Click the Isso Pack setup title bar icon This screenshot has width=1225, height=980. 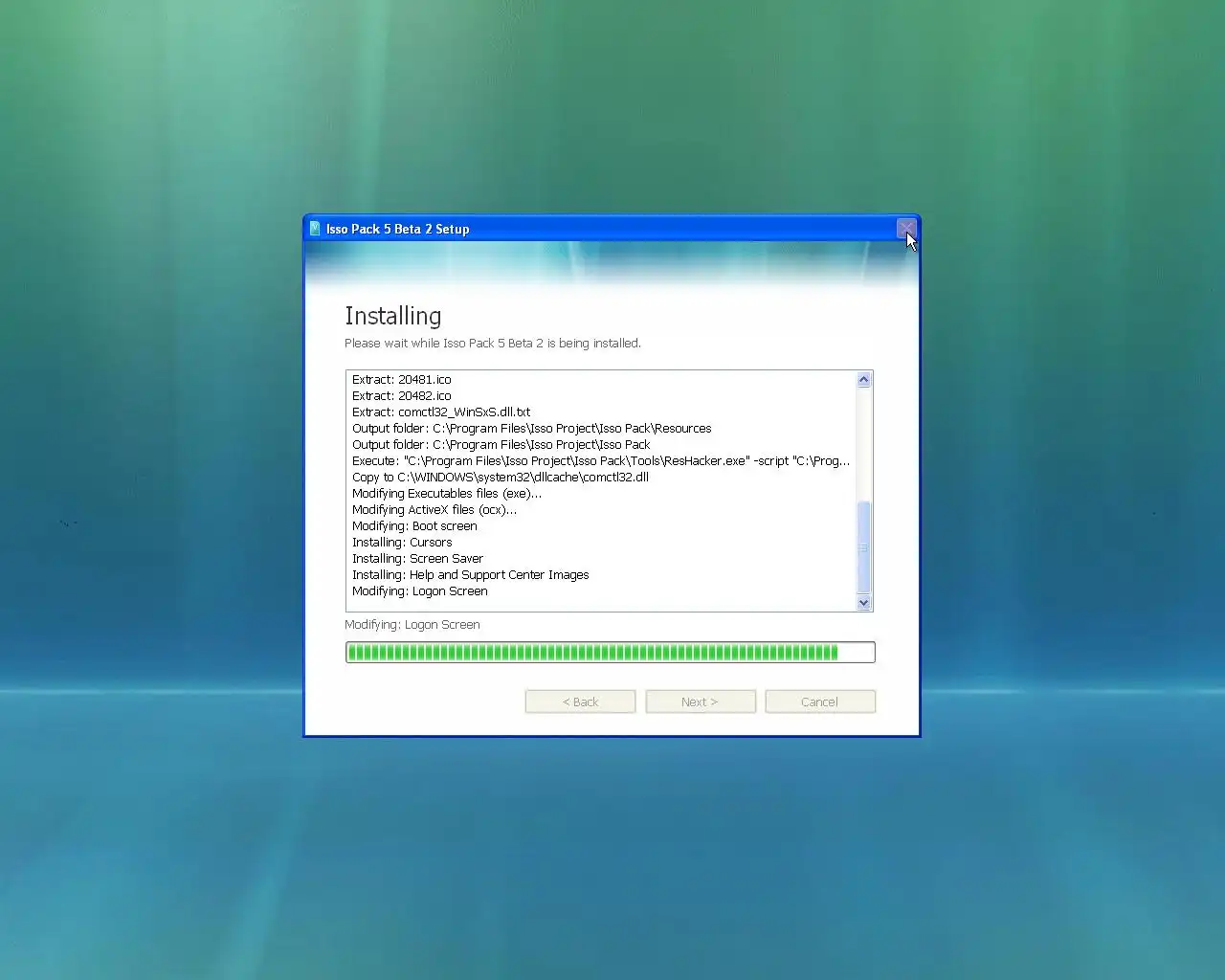pyautogui.click(x=315, y=229)
